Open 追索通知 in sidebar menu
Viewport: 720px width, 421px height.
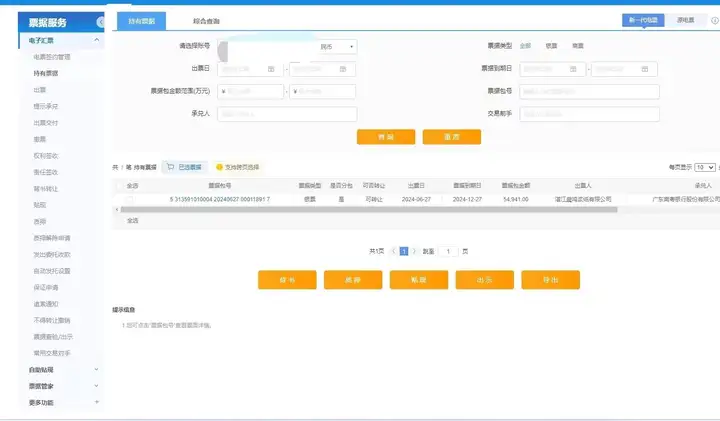46,304
